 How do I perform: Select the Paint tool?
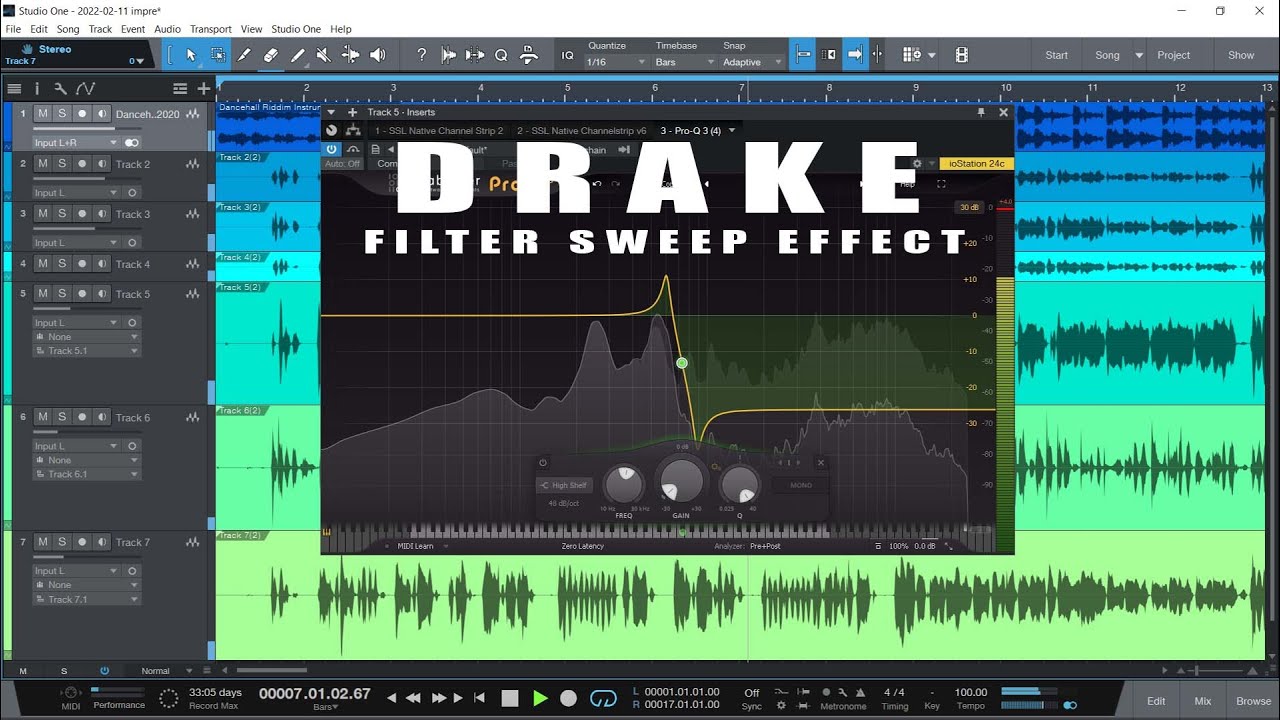coord(297,55)
